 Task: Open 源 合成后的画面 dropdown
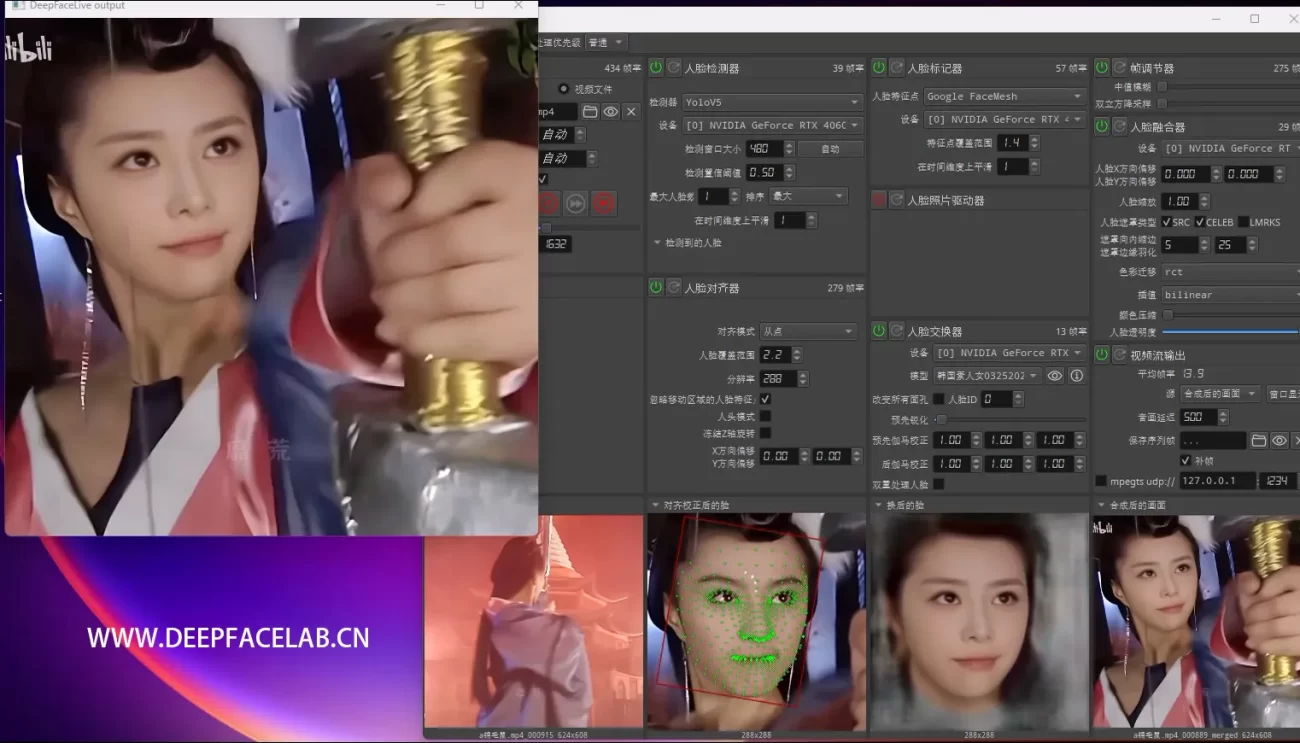coord(1220,394)
